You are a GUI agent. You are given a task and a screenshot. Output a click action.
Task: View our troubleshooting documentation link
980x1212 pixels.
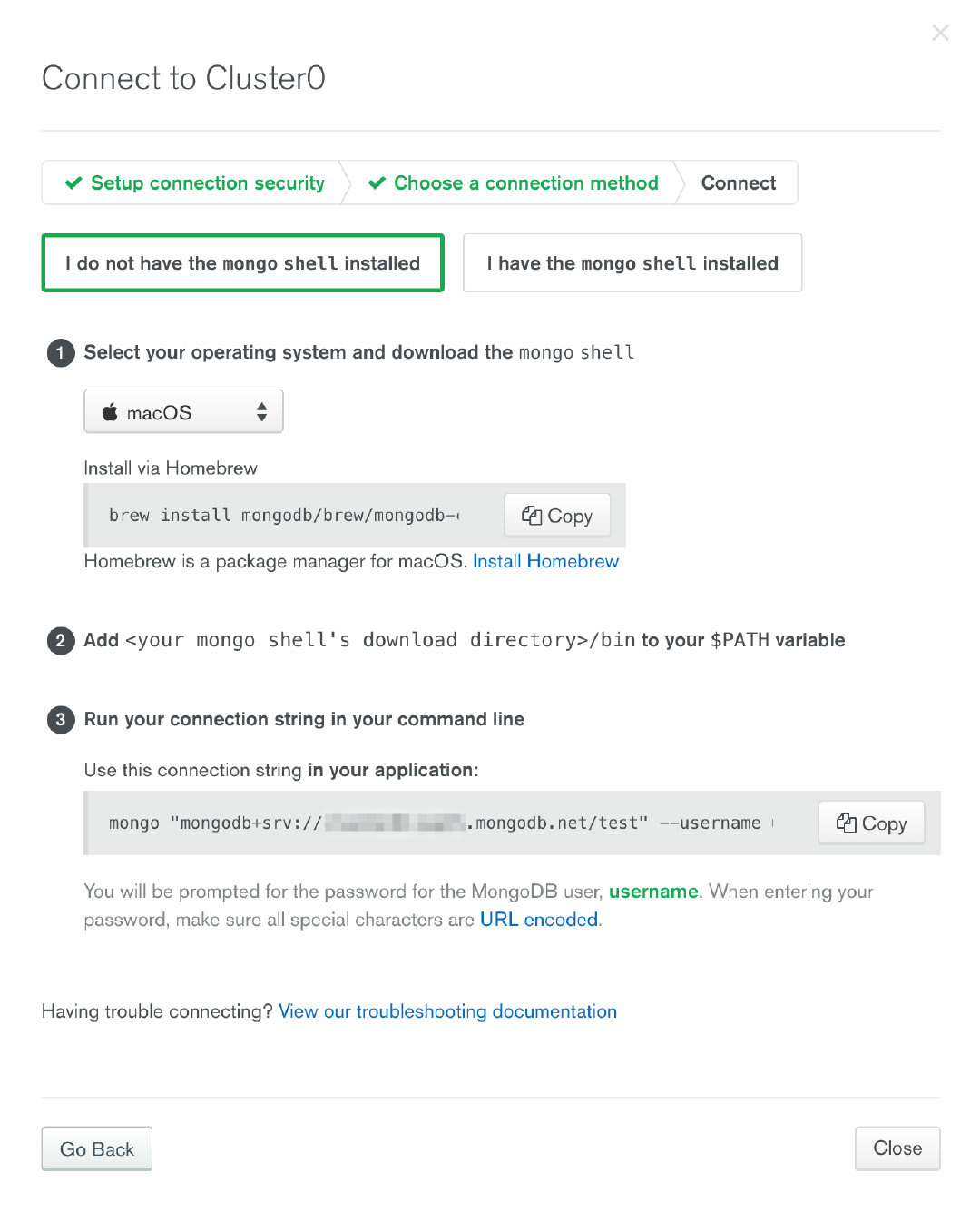447,1011
